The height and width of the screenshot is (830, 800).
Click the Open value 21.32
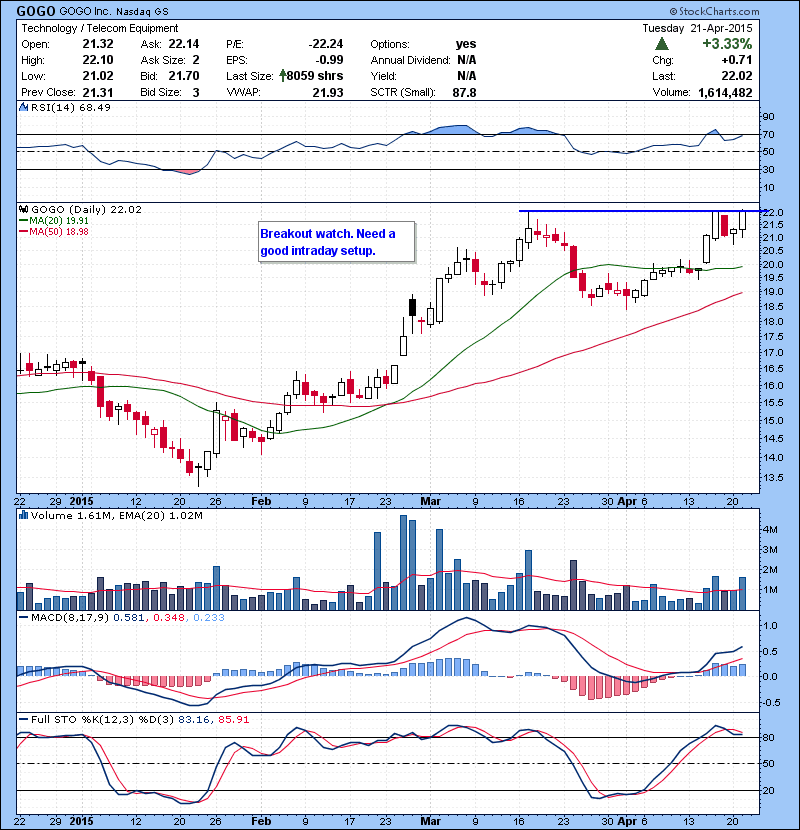pyautogui.click(x=98, y=44)
